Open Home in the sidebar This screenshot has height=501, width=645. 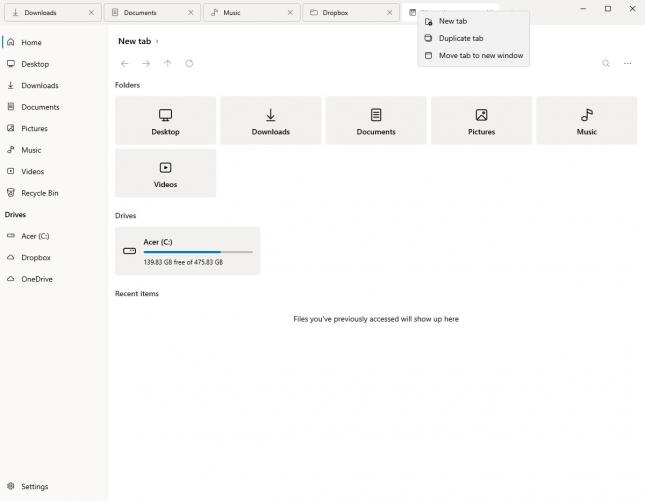tap(53, 42)
